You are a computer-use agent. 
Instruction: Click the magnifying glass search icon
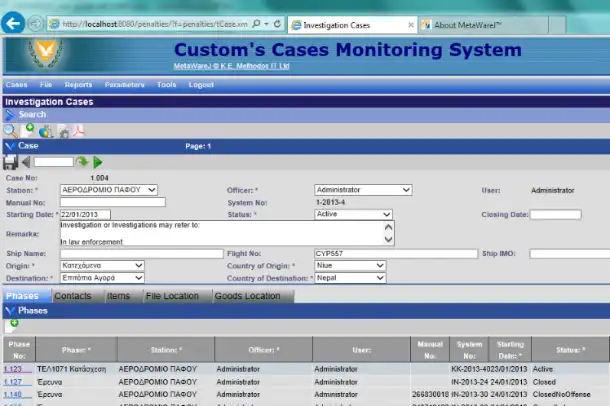pyautogui.click(x=10, y=130)
